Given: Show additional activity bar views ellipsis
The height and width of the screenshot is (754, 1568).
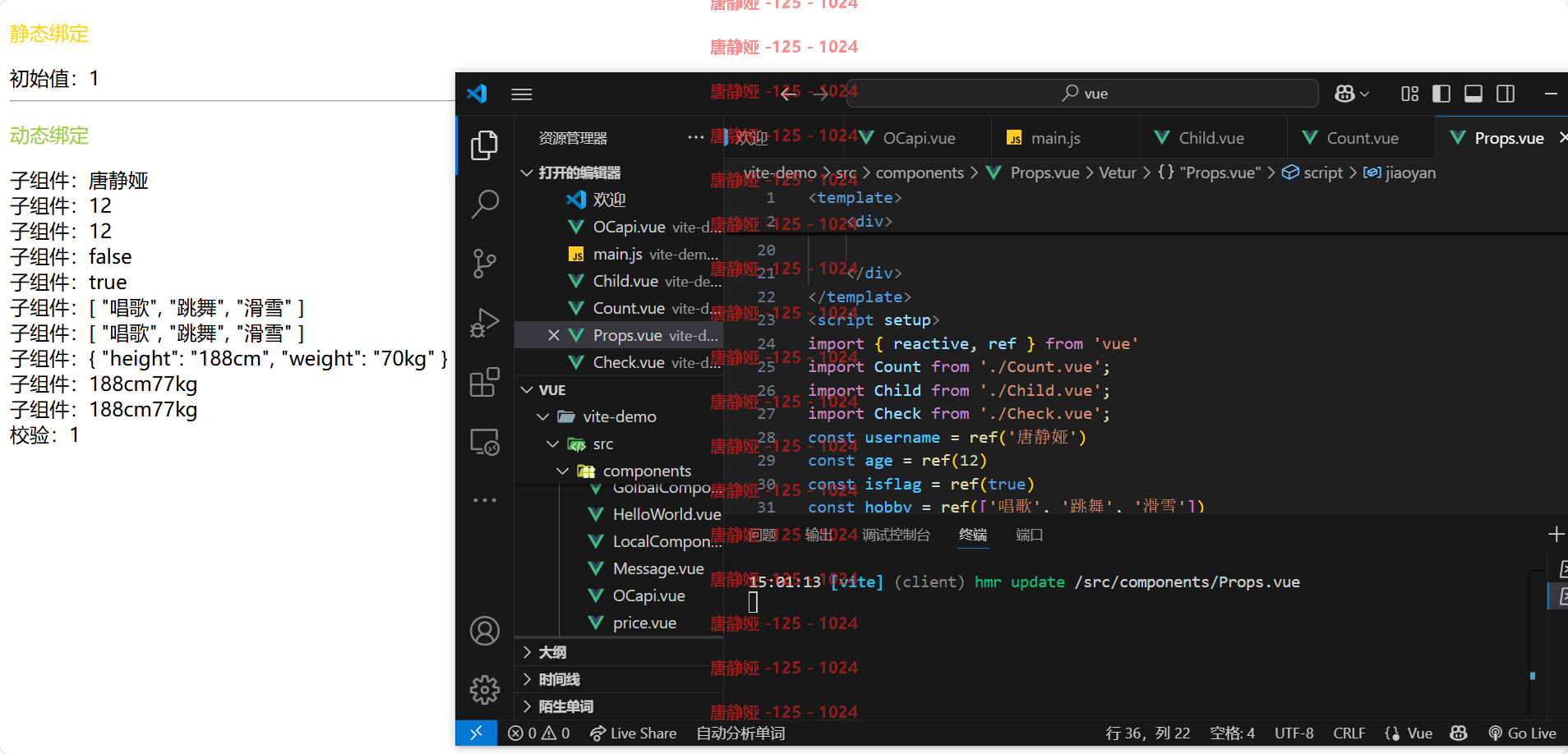Looking at the screenshot, I should point(484,499).
